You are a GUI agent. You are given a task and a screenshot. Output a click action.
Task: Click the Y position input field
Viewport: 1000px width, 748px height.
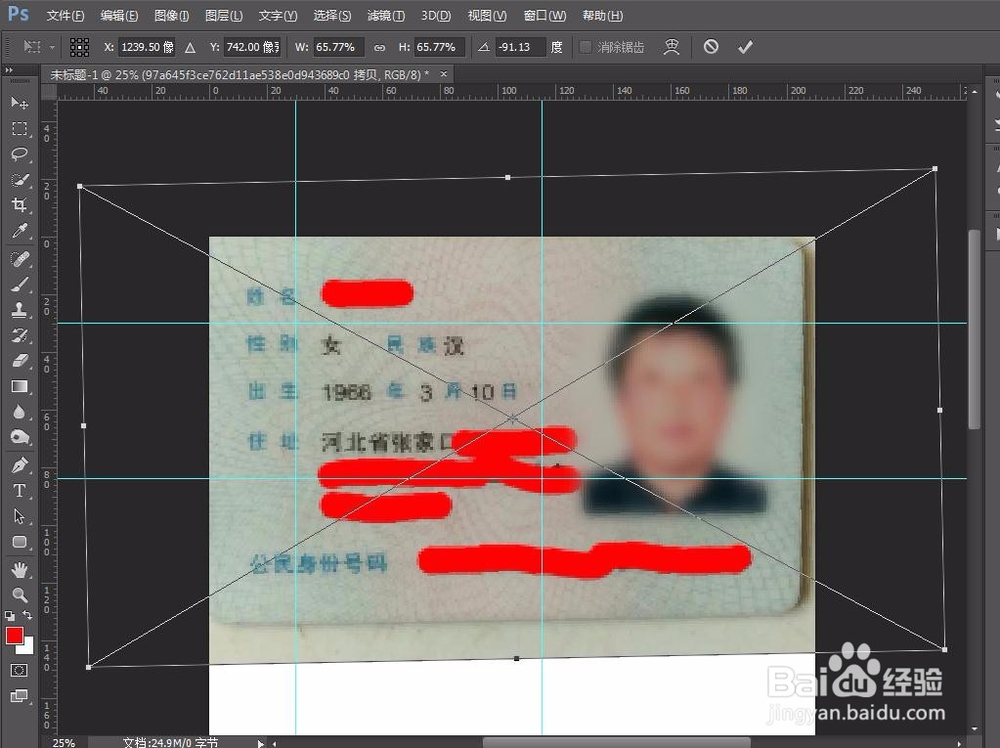[253, 47]
